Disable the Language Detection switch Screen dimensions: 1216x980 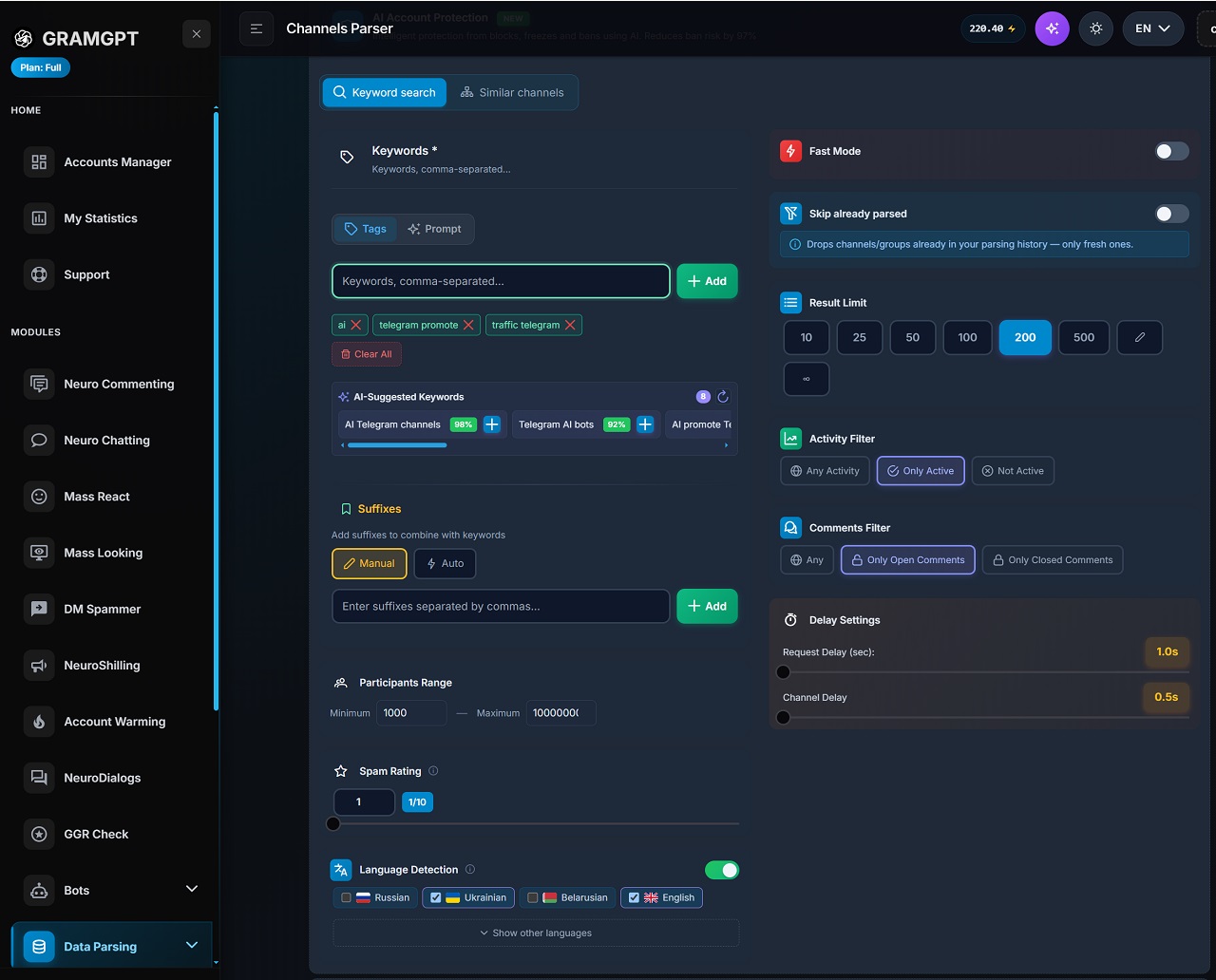(x=722, y=870)
